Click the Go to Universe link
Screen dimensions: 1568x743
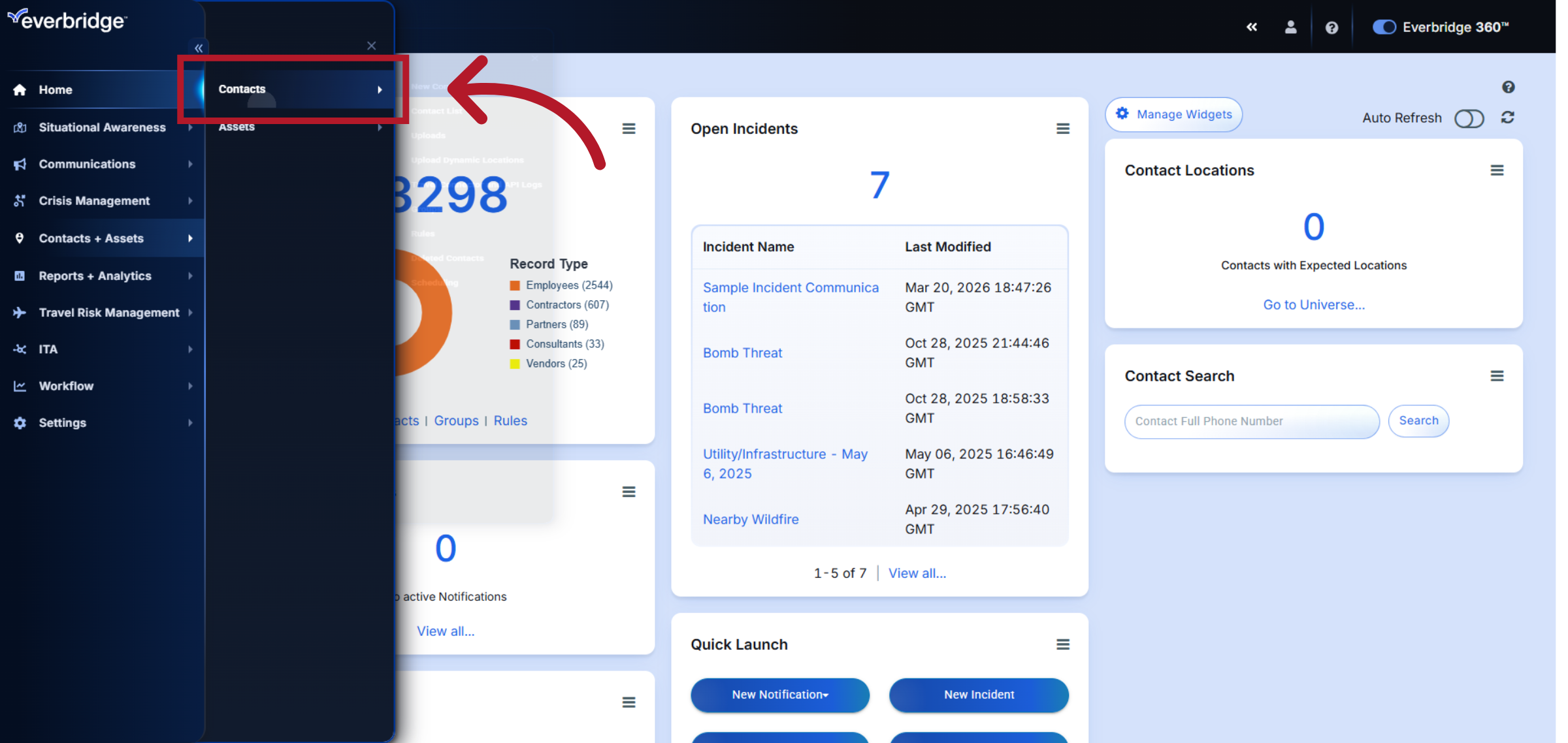[1313, 304]
